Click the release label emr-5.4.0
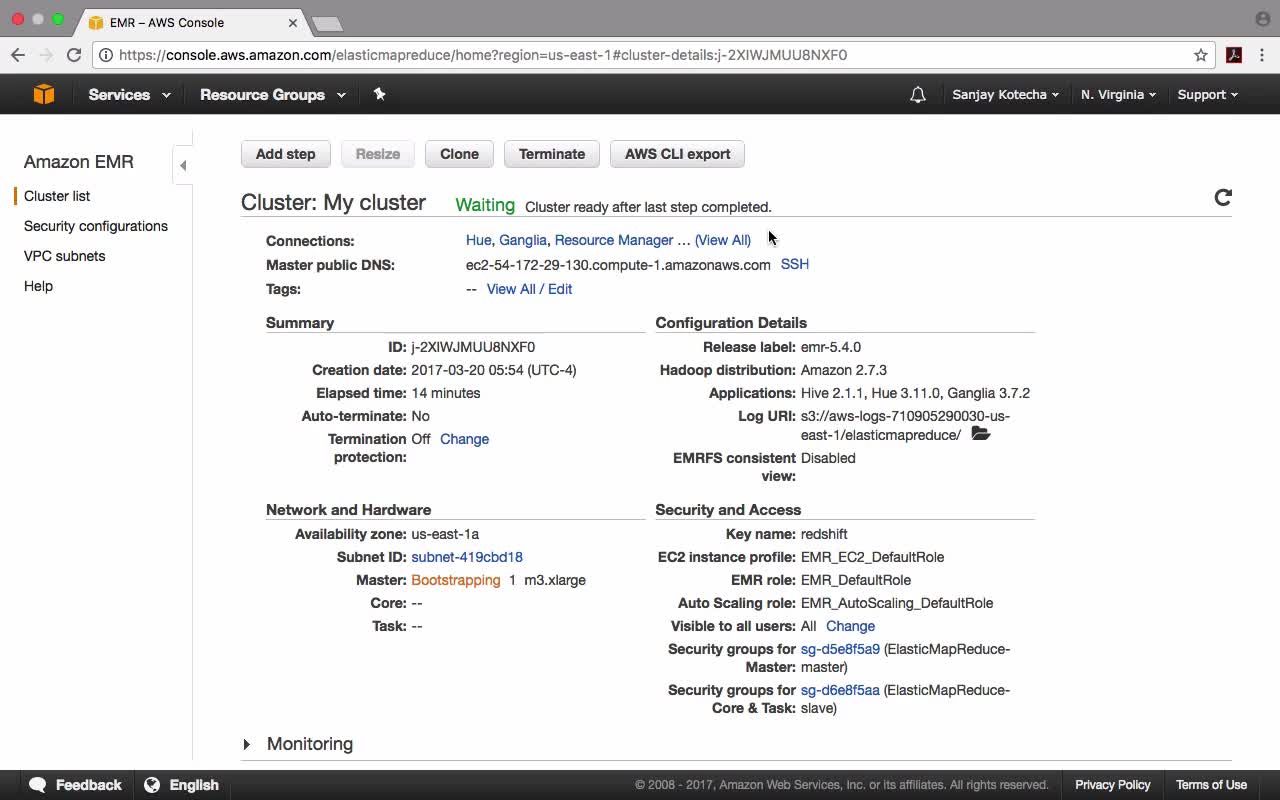This screenshot has height=800, width=1280. click(x=831, y=347)
